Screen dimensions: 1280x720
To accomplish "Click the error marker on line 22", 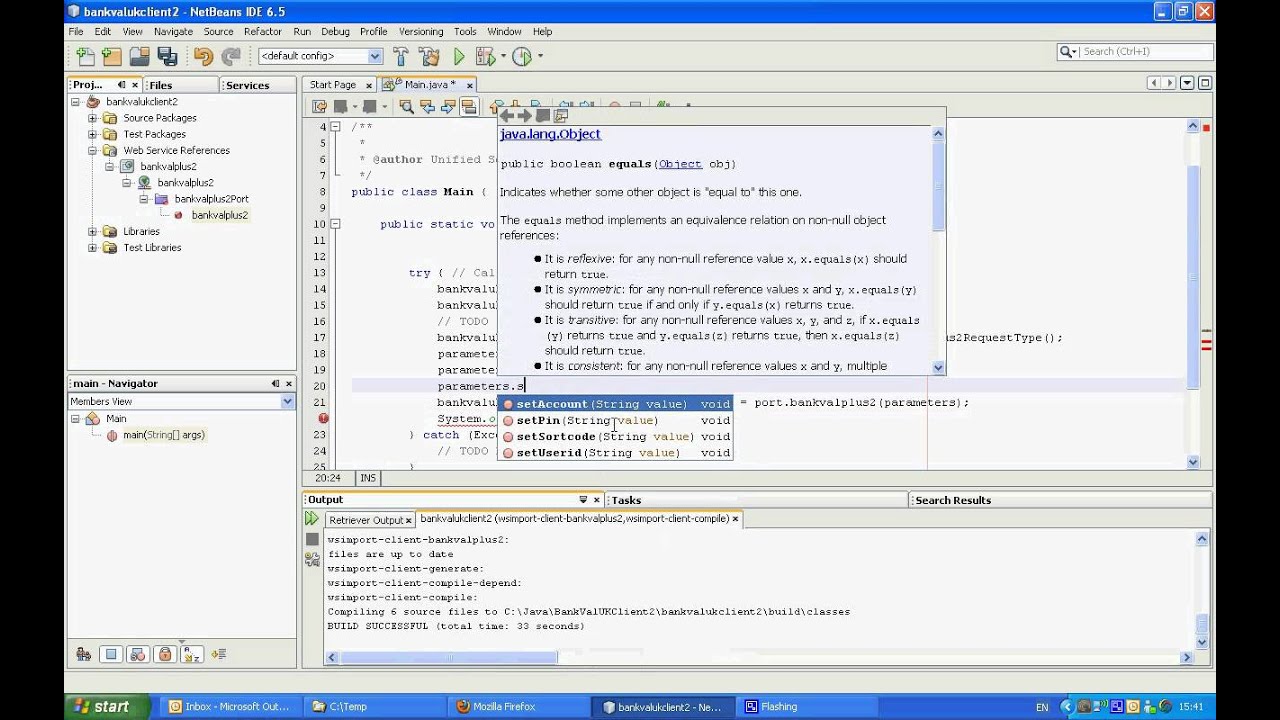I will pos(323,419).
